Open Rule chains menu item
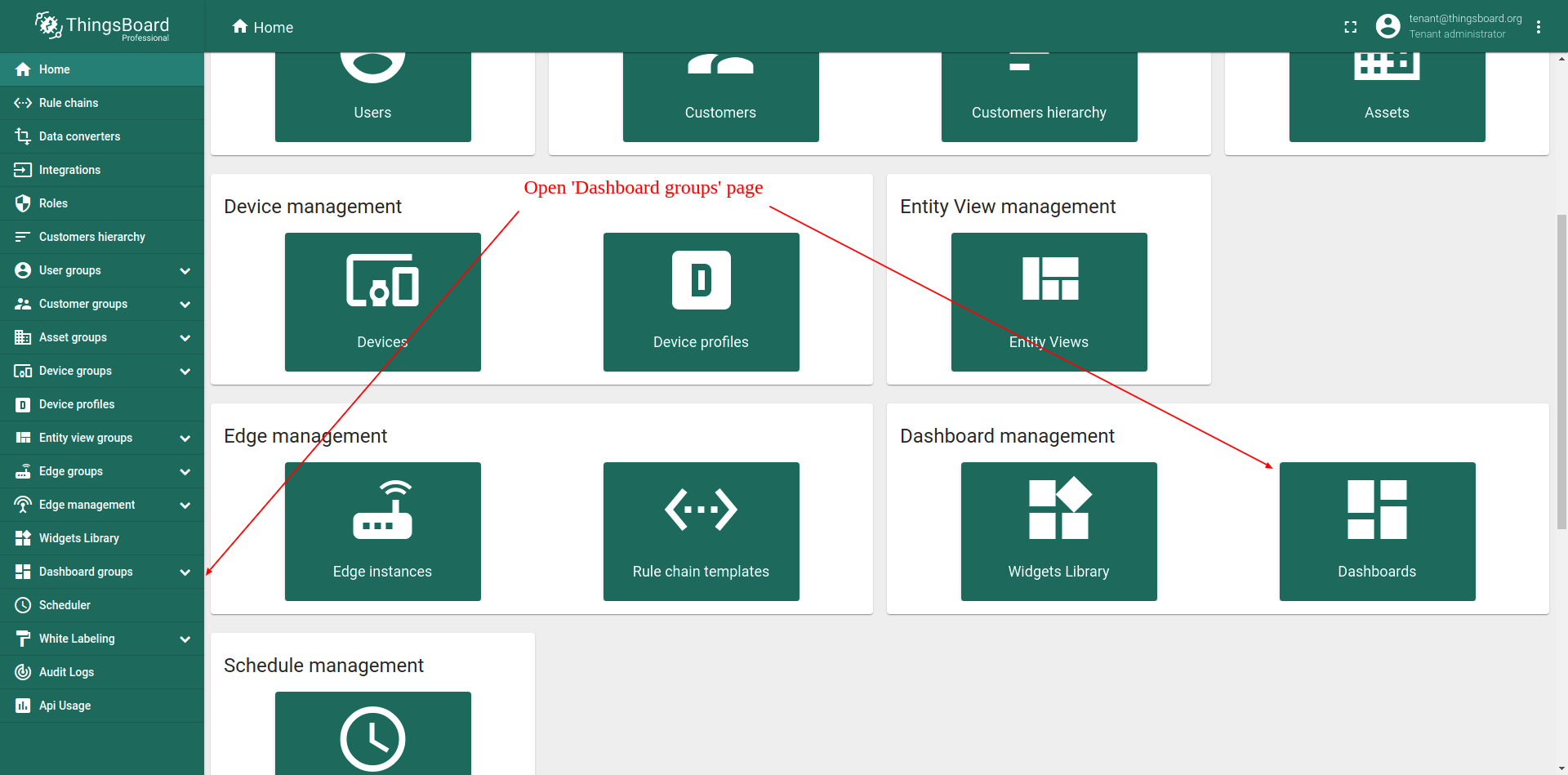The image size is (1568, 775). coord(102,103)
